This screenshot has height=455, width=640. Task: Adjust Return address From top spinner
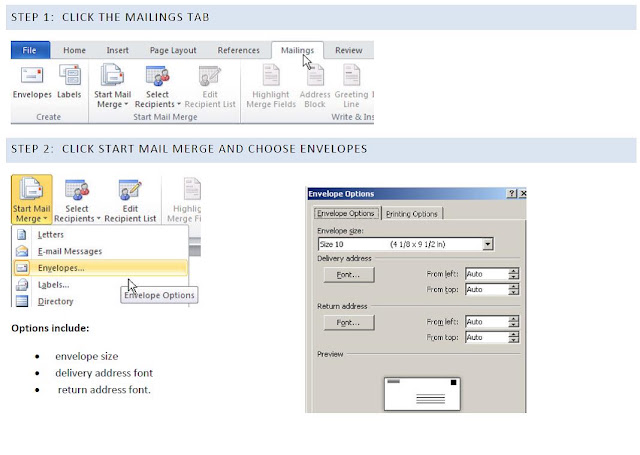coord(514,337)
